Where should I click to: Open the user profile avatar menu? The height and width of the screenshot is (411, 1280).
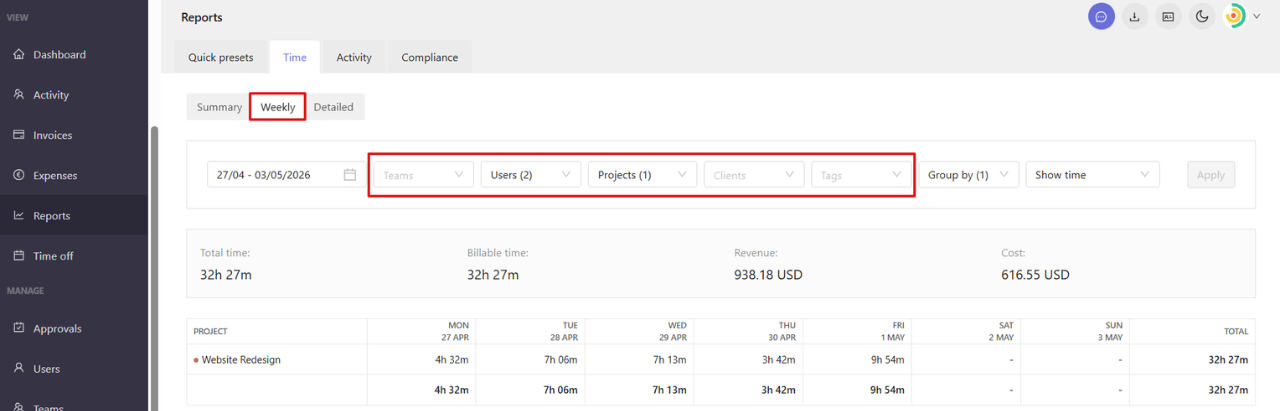point(1241,16)
